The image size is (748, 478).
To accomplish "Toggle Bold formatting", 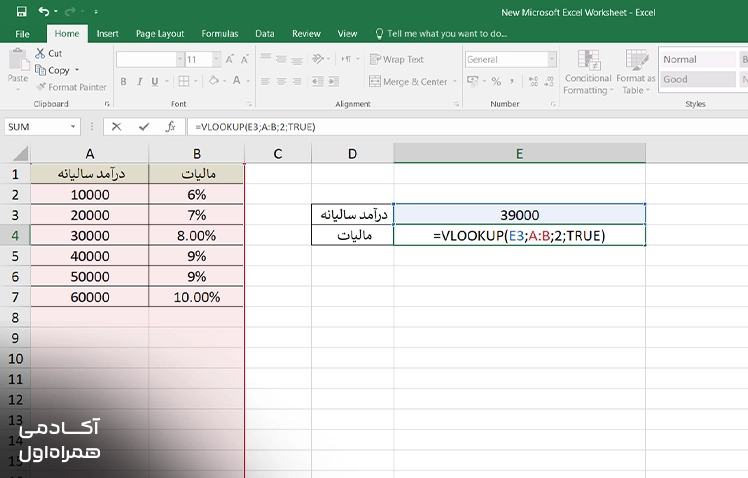I will [124, 82].
